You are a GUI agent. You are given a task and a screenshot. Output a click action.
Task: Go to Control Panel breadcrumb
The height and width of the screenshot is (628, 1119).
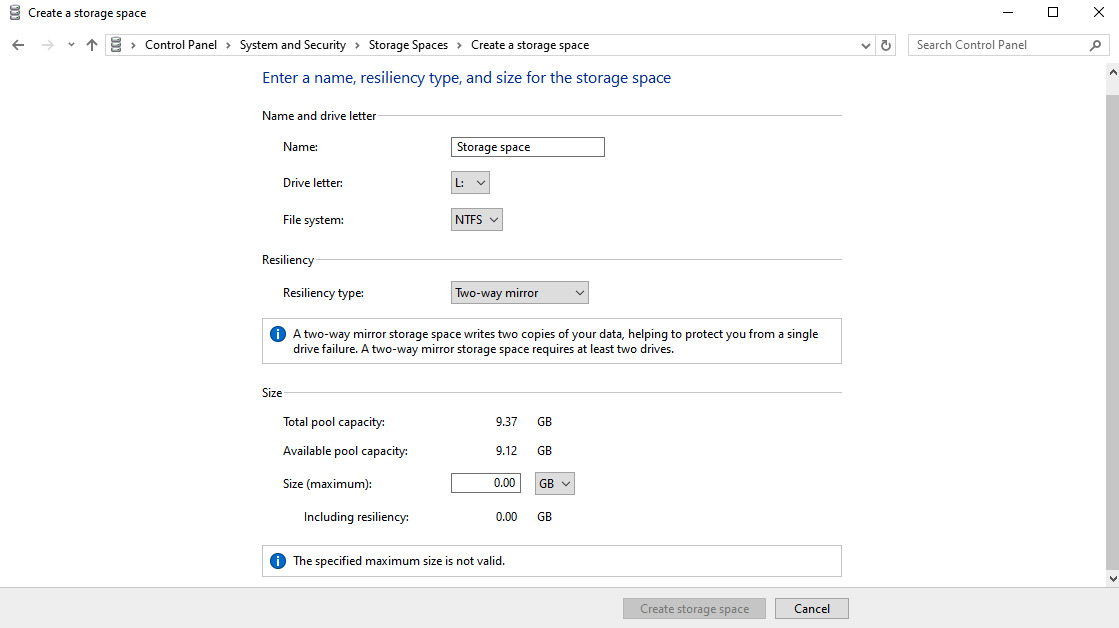click(180, 45)
